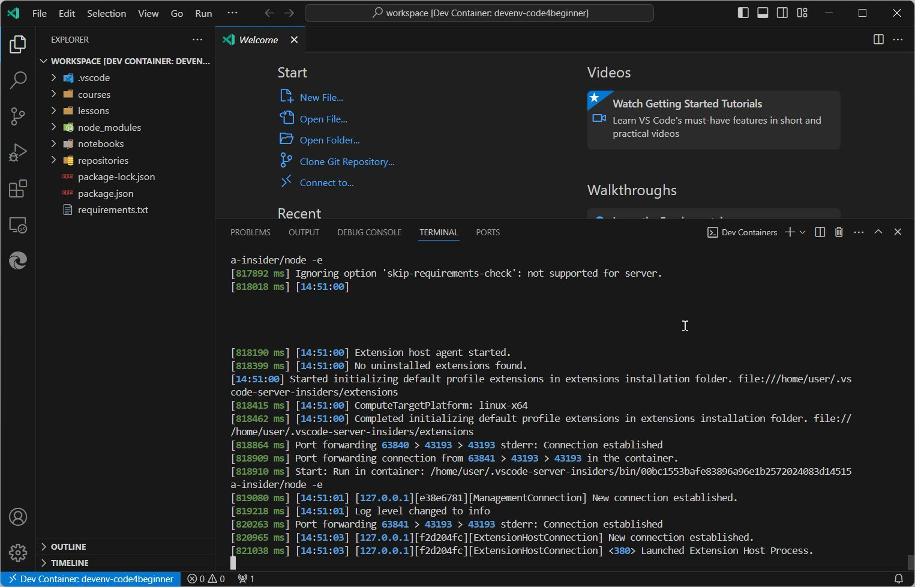Expand the .vscode folder

125,78
